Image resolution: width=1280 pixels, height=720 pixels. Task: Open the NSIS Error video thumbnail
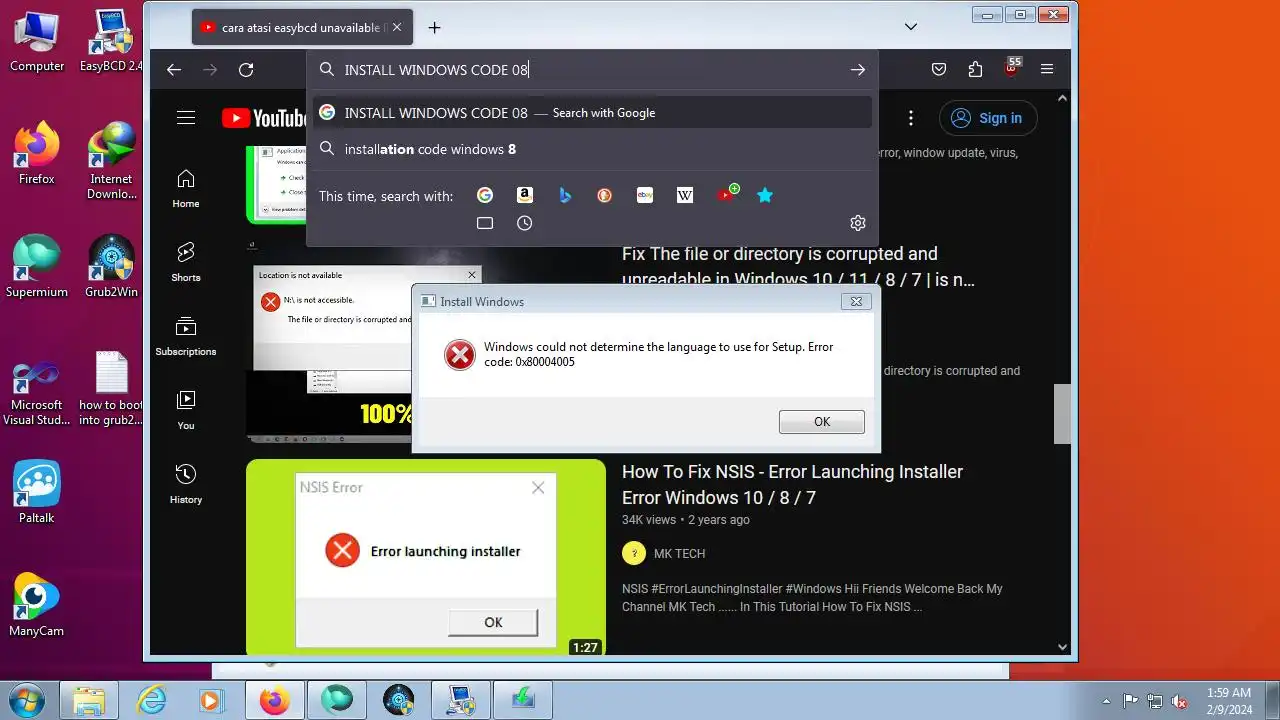426,557
